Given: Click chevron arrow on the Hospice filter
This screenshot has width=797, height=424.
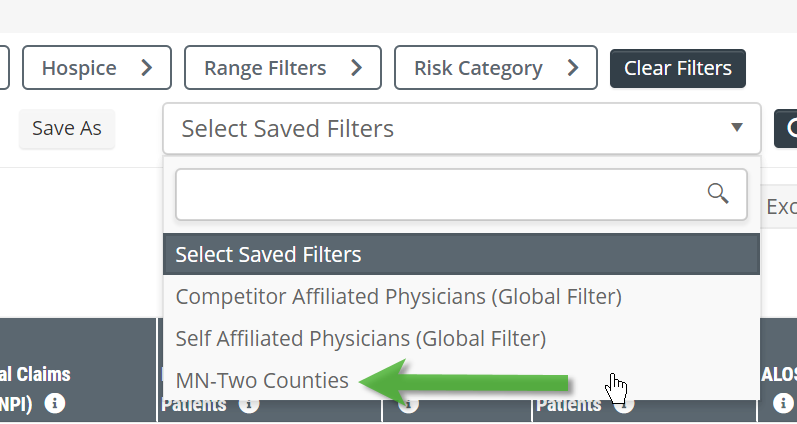Looking at the screenshot, I should click(146, 68).
